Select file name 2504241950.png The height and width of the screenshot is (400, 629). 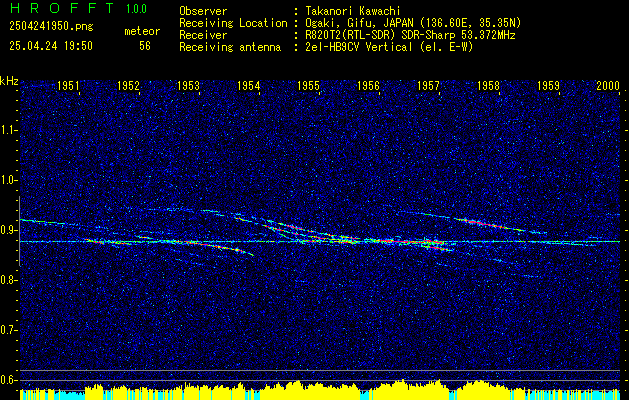click(51, 27)
